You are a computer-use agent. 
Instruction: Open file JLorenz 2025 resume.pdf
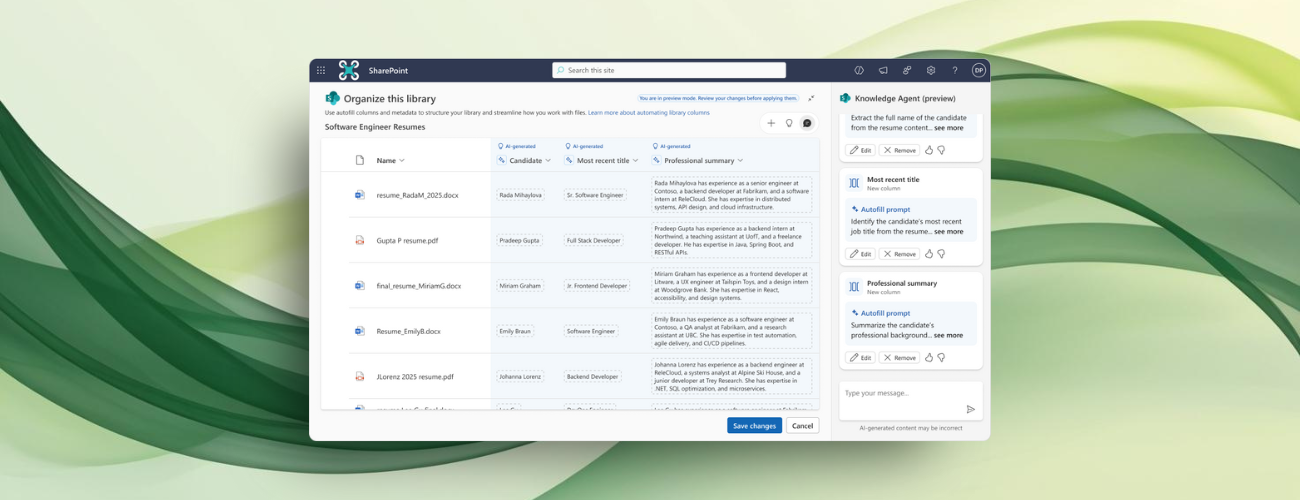[x=415, y=376]
